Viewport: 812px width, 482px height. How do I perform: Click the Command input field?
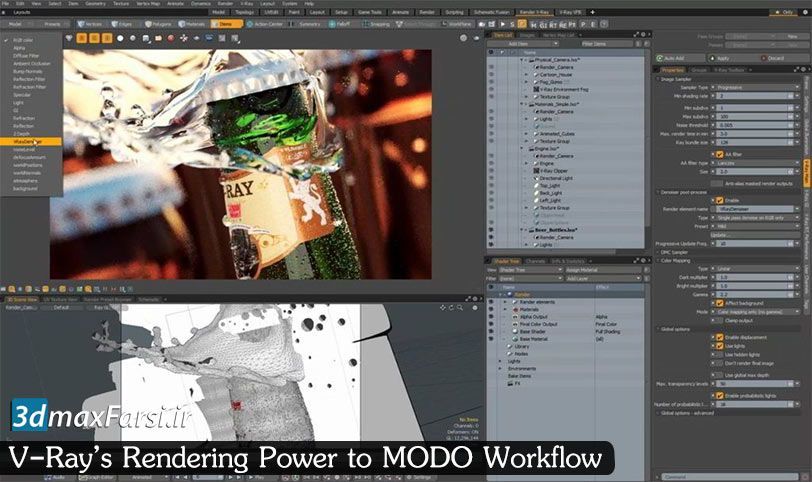(730, 476)
